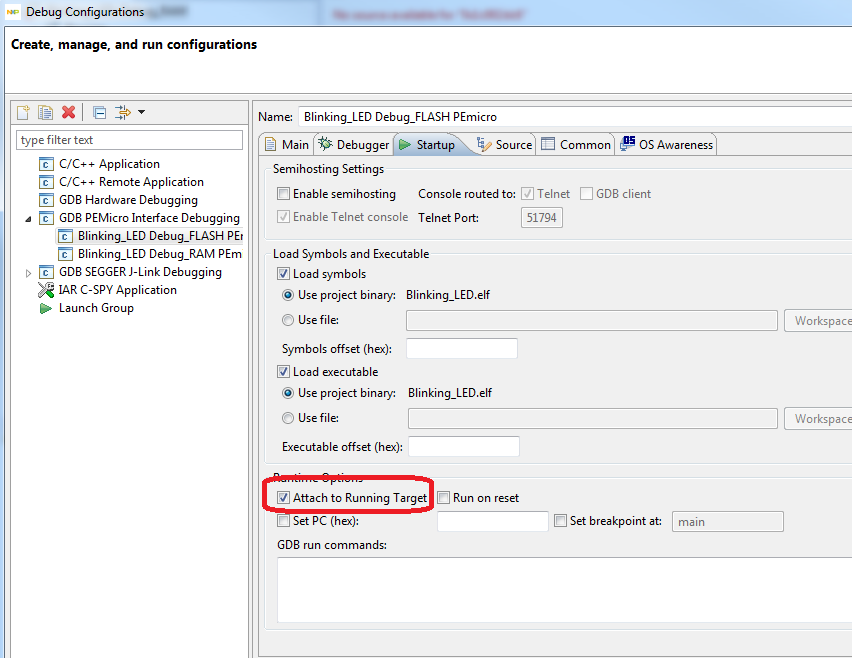This screenshot has width=852, height=658.
Task: Click the GDB Hardware Debugging icon
Action: click(46, 200)
